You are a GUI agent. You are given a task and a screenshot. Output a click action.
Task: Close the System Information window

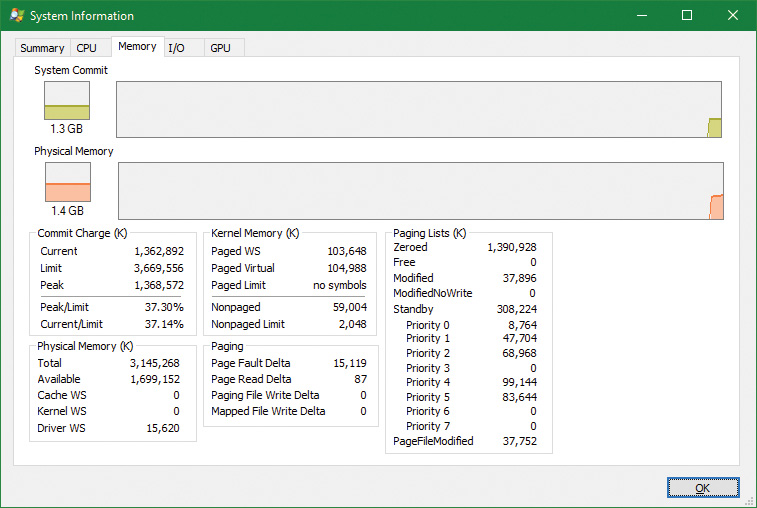point(733,16)
